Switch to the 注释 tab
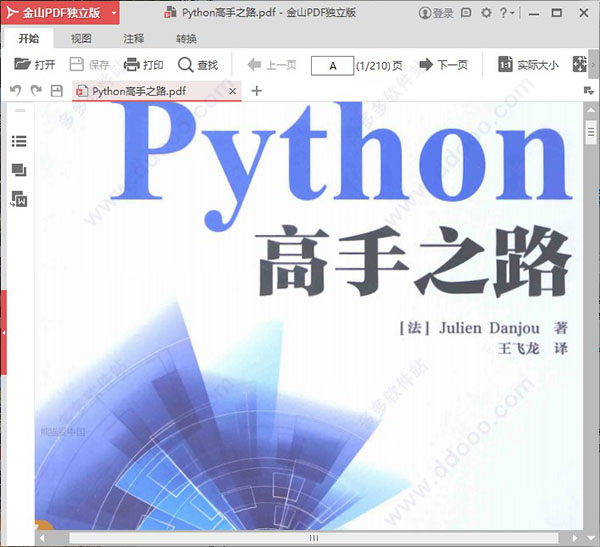The height and width of the screenshot is (547, 600). click(x=134, y=39)
